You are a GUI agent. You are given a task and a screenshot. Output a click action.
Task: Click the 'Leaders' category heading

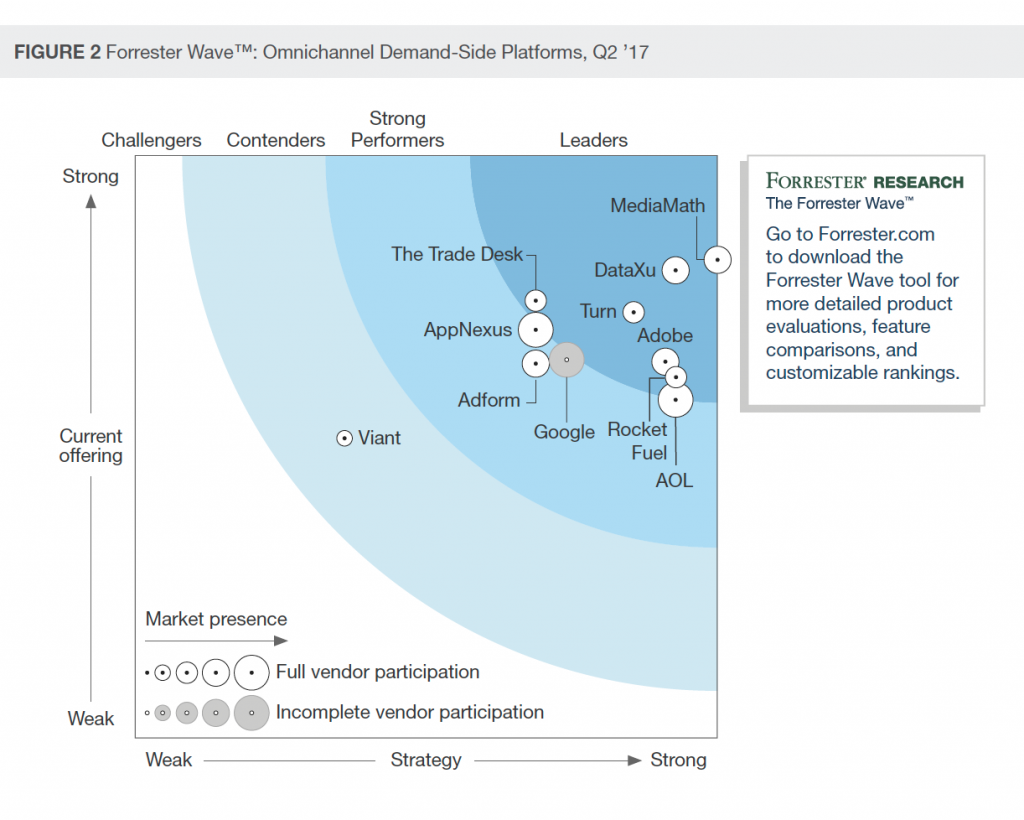[x=593, y=140]
